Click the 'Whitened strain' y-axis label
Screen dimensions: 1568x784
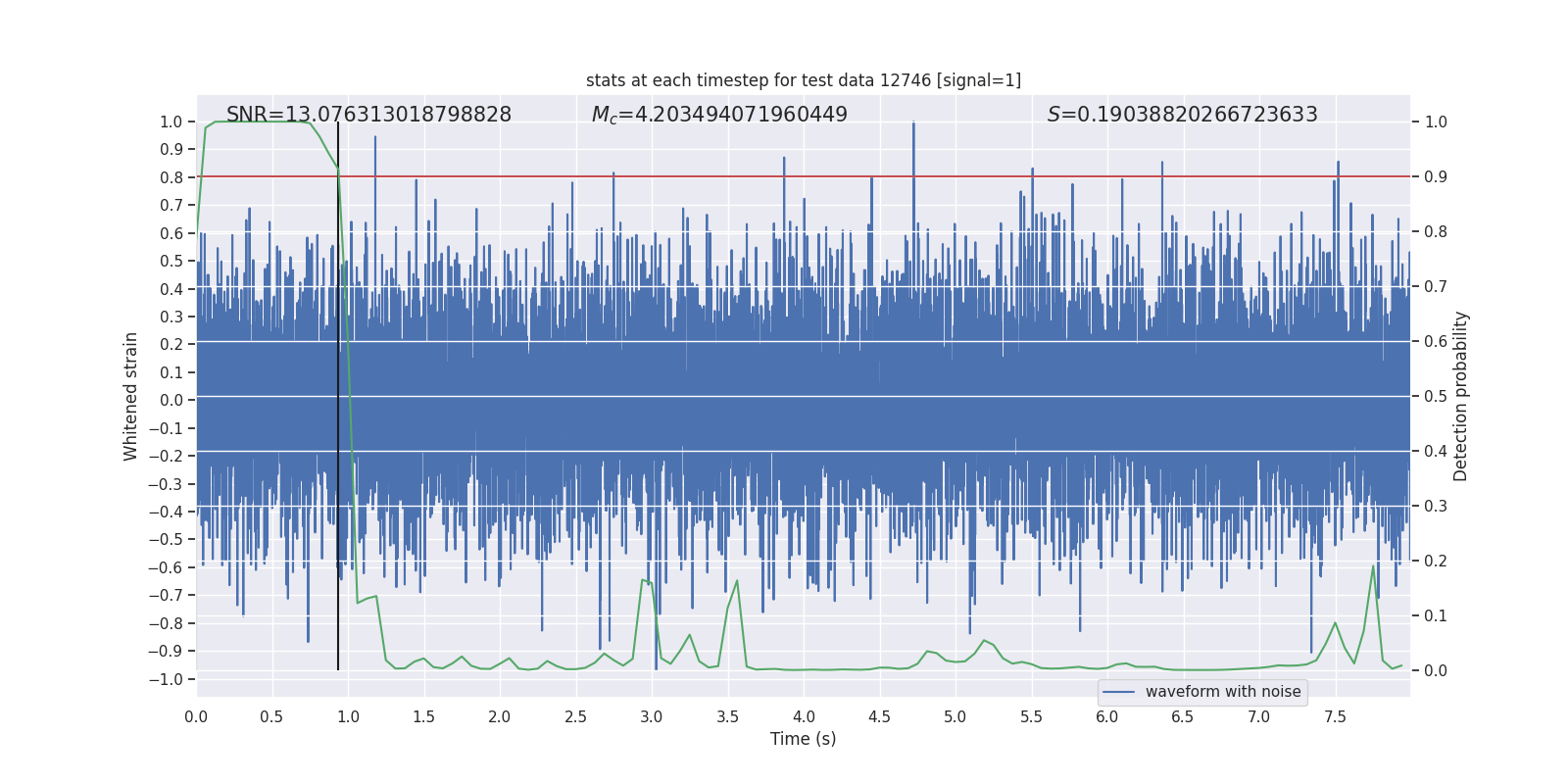coord(131,396)
